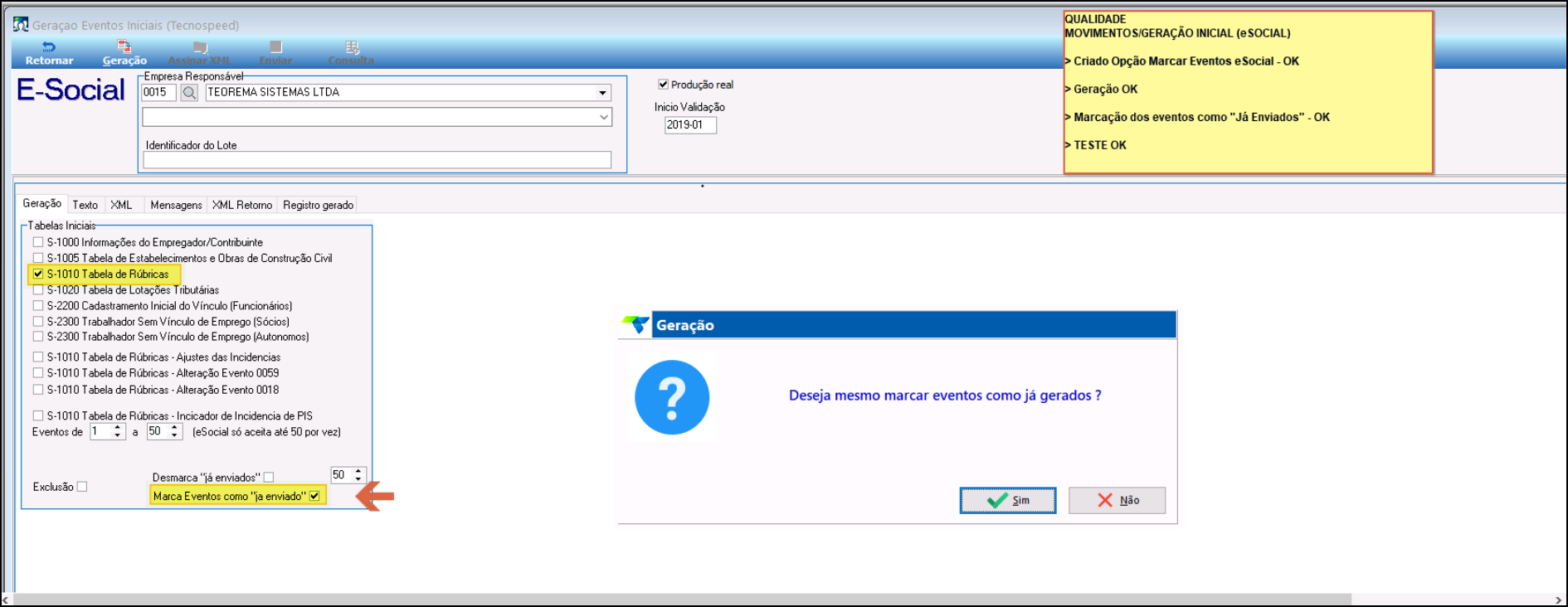This screenshot has width=1568, height=607.
Task: Check S-1005 Tabela de Estabelecimentos checkbox
Action: (x=38, y=258)
